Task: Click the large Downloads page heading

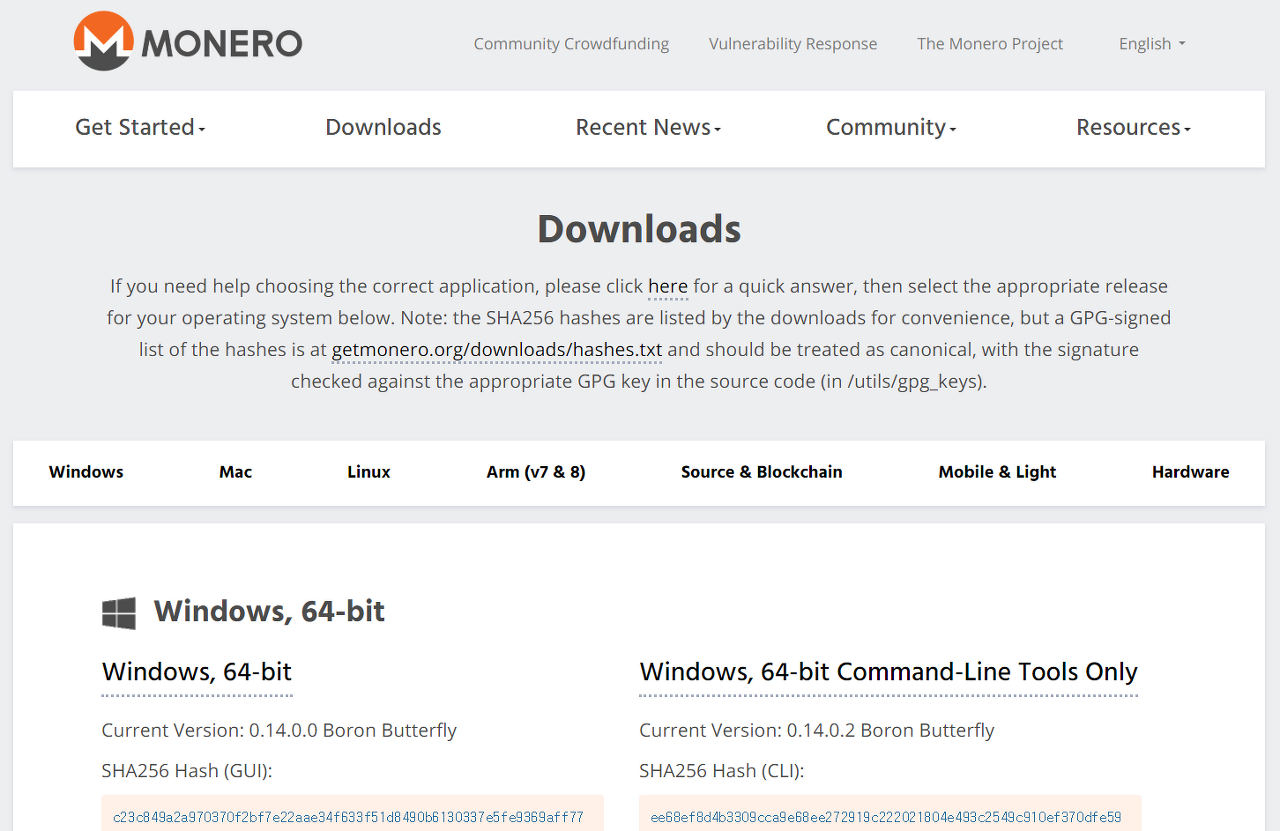Action: tap(639, 229)
